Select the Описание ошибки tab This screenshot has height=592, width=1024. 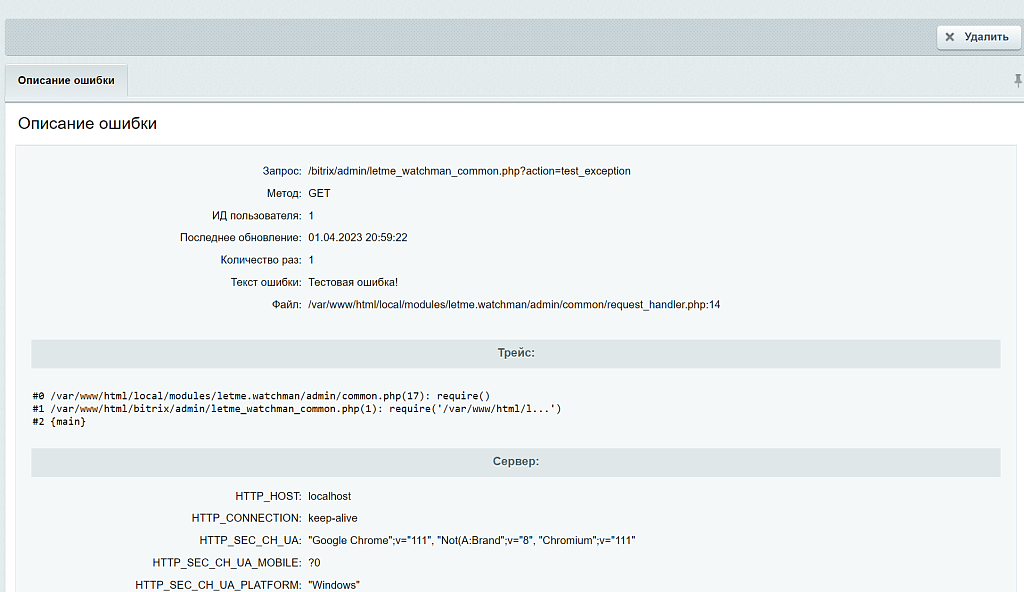click(x=66, y=80)
